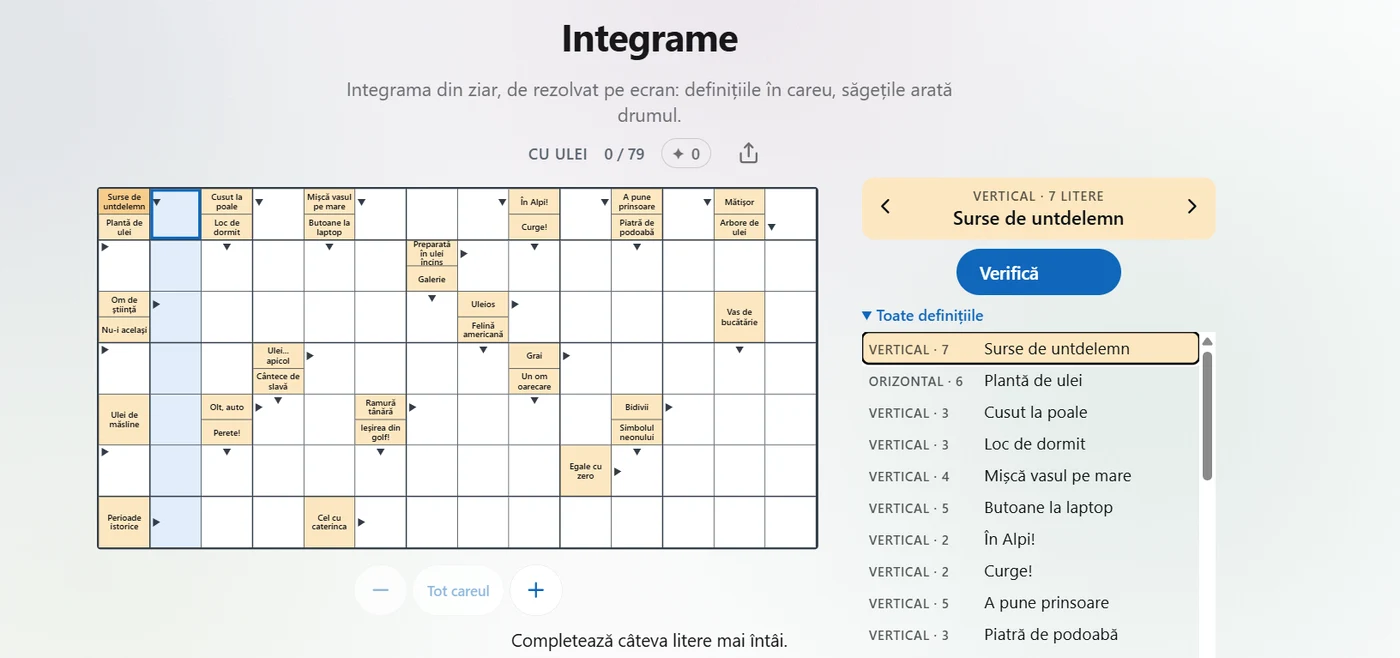Click the 'Perioade istorice' clue cell

124,522
